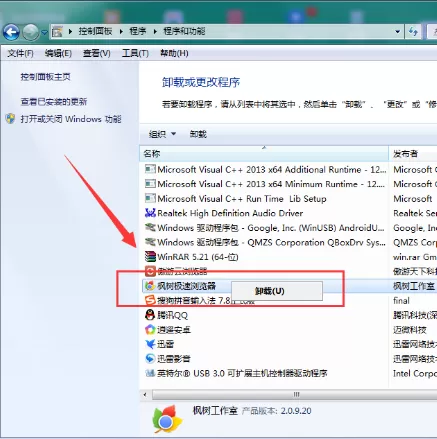Click QMZS QBoxDrv driver package icon
Image resolution: width=437 pixels, height=439 pixels.
click(x=150, y=242)
